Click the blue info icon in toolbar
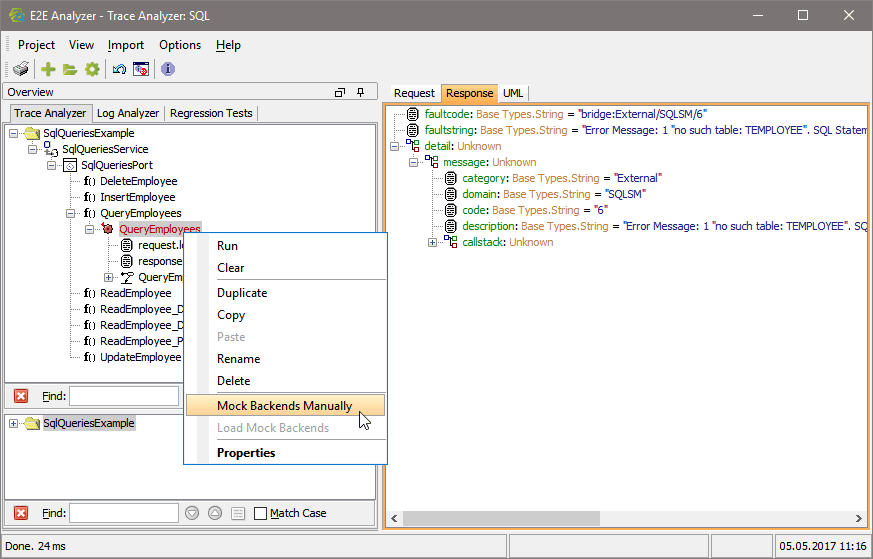Viewport: 873px width, 559px height. [168, 69]
